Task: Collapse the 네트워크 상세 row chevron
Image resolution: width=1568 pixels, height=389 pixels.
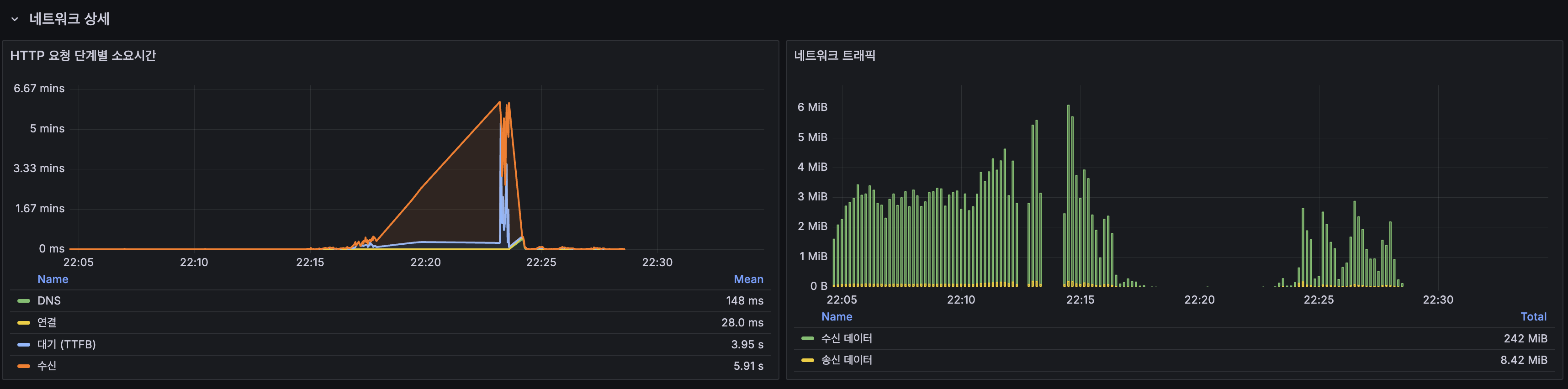Action: [15, 20]
